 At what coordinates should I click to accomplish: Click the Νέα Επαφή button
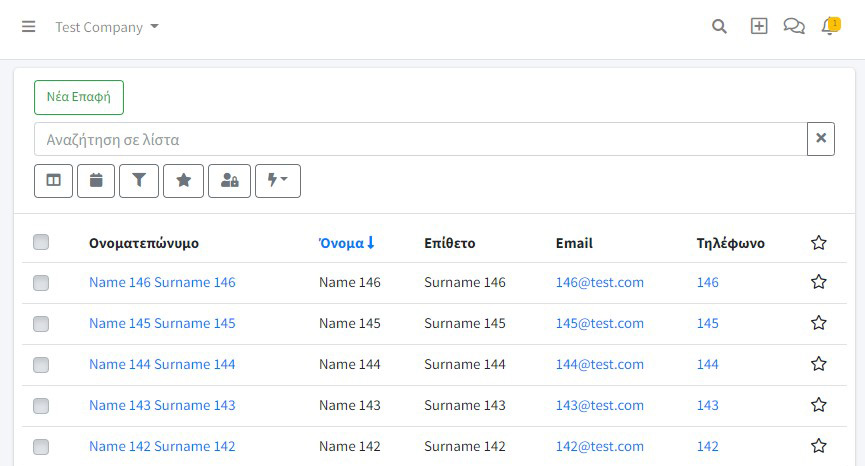79,98
